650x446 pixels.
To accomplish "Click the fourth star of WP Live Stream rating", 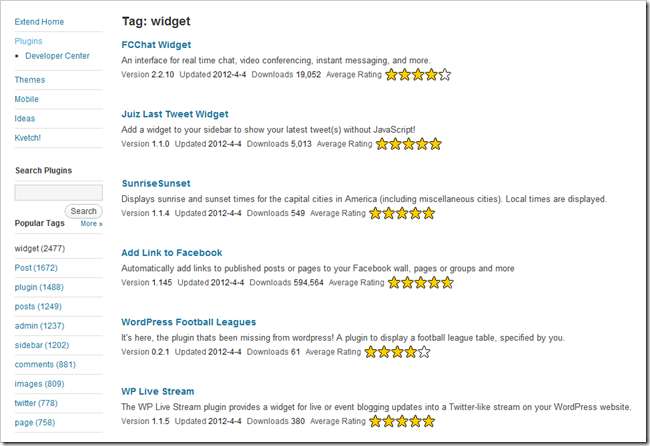I will (414, 422).
